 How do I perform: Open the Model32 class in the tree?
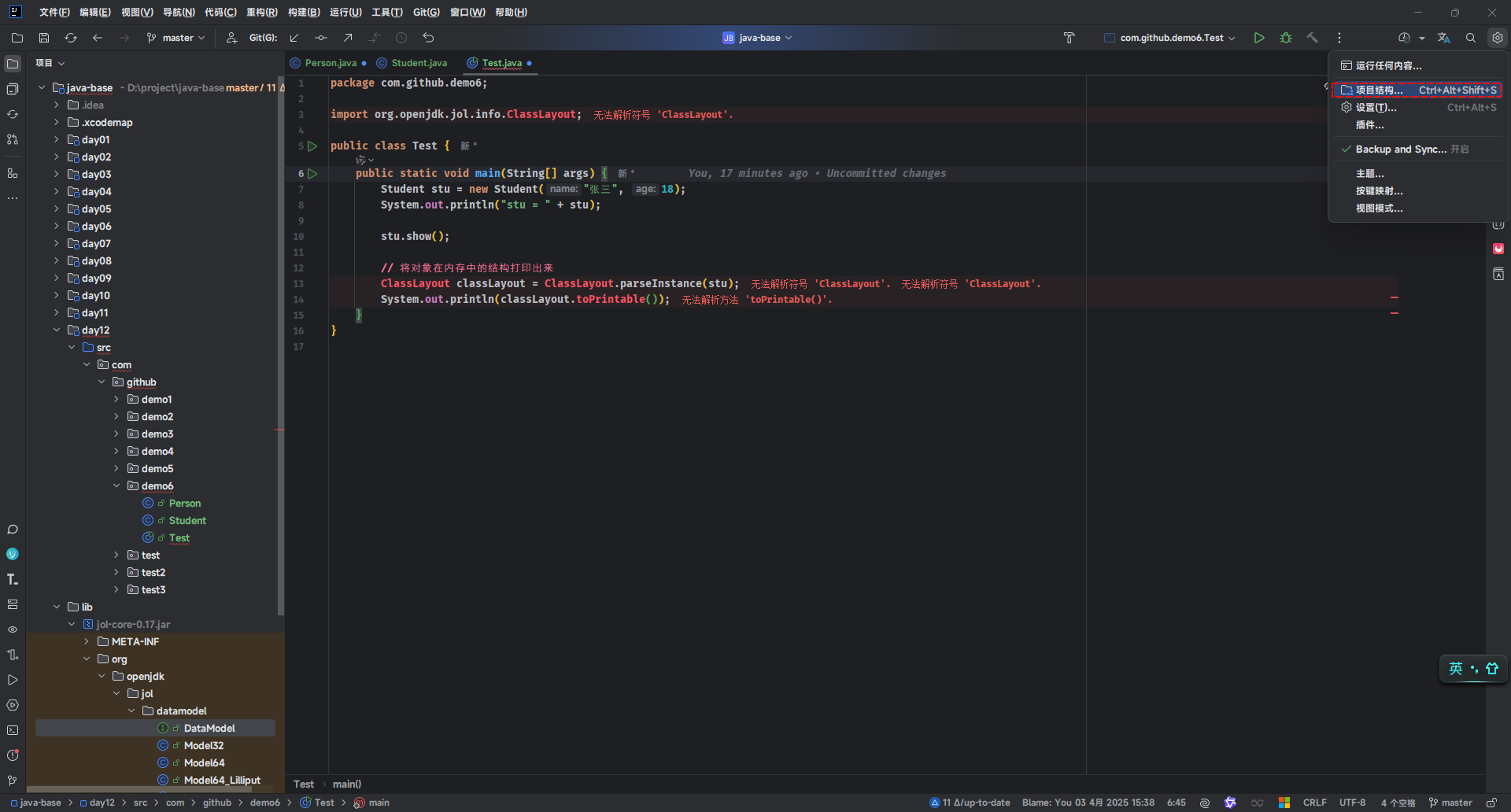coord(204,746)
